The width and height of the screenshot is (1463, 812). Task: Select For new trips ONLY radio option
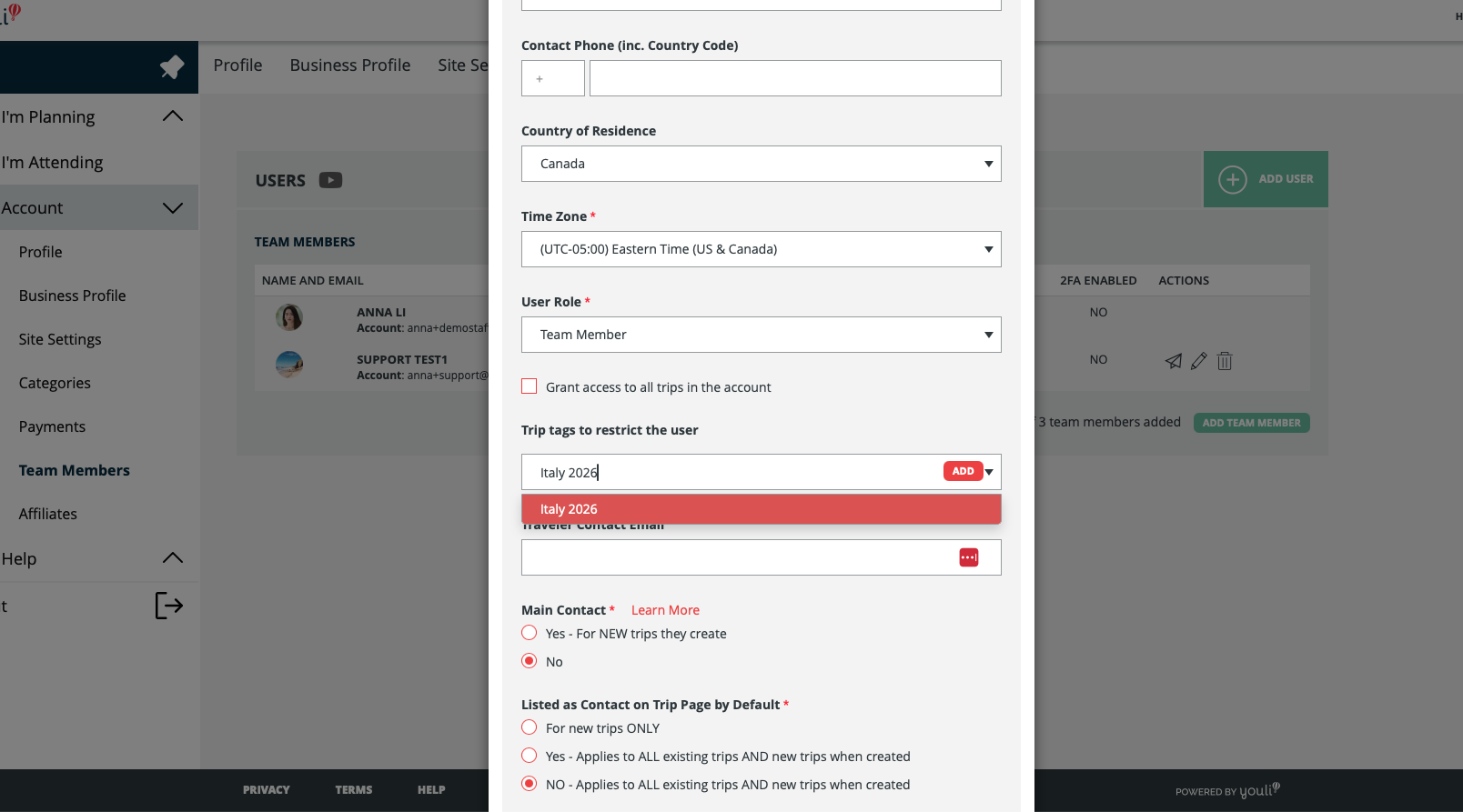[530, 727]
